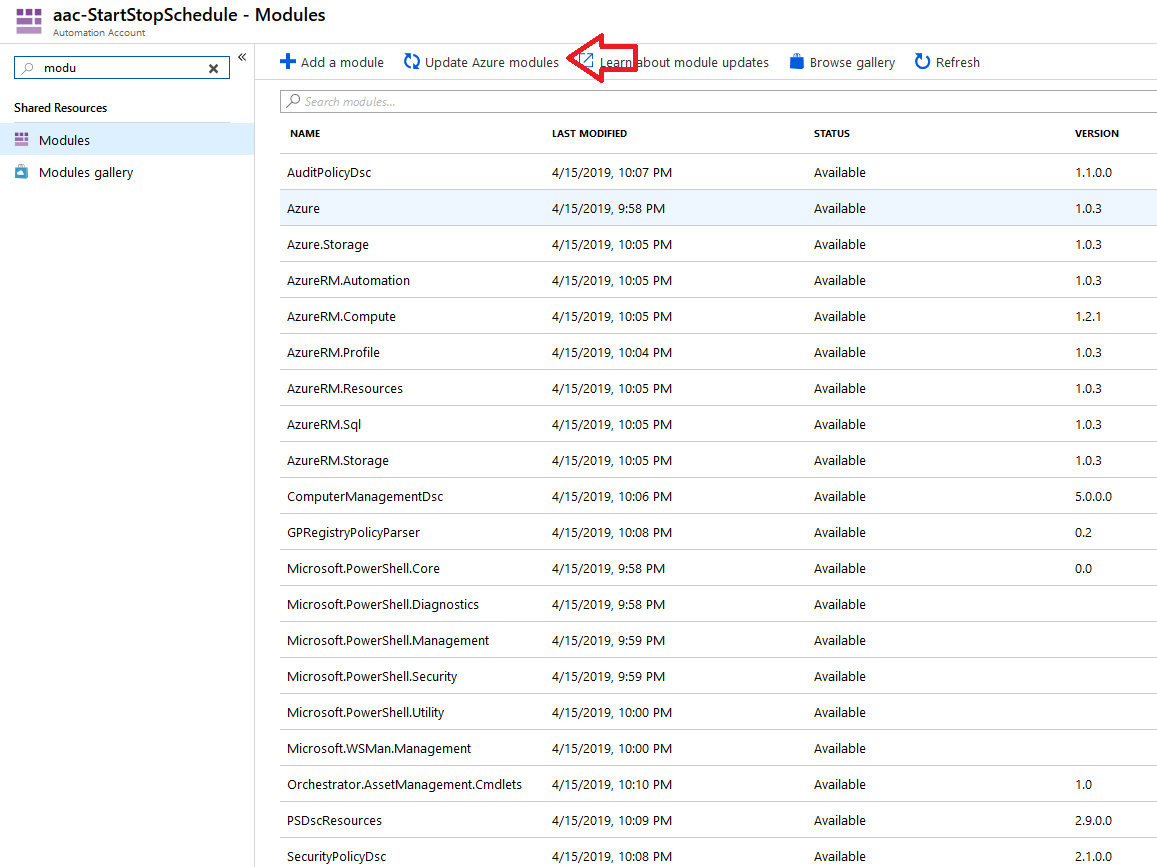1157x867 pixels.
Task: Click the automation account icon in header
Action: (29, 21)
